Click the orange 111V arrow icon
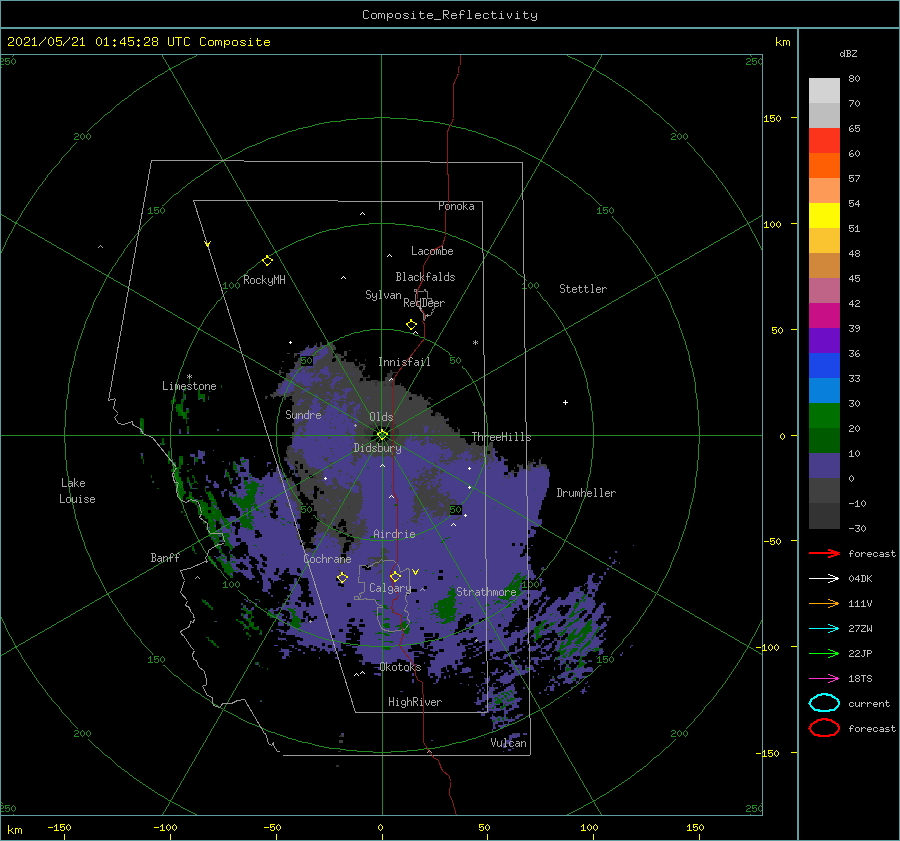This screenshot has height=841, width=900. 824,603
